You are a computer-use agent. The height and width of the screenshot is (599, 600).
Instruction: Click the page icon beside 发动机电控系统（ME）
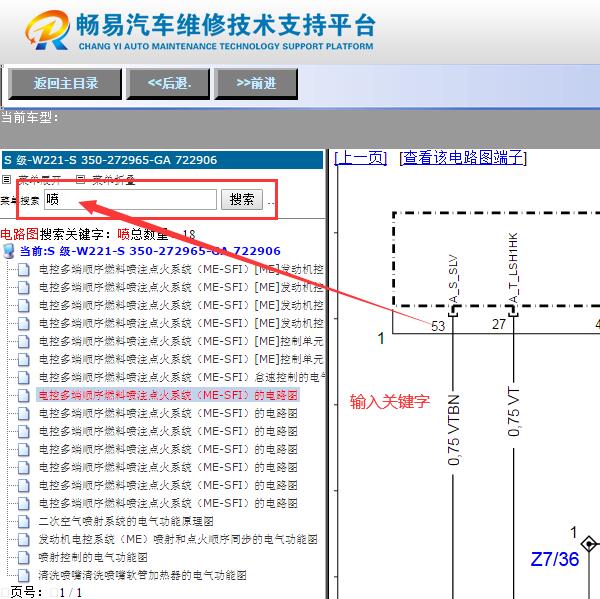(x=24, y=539)
